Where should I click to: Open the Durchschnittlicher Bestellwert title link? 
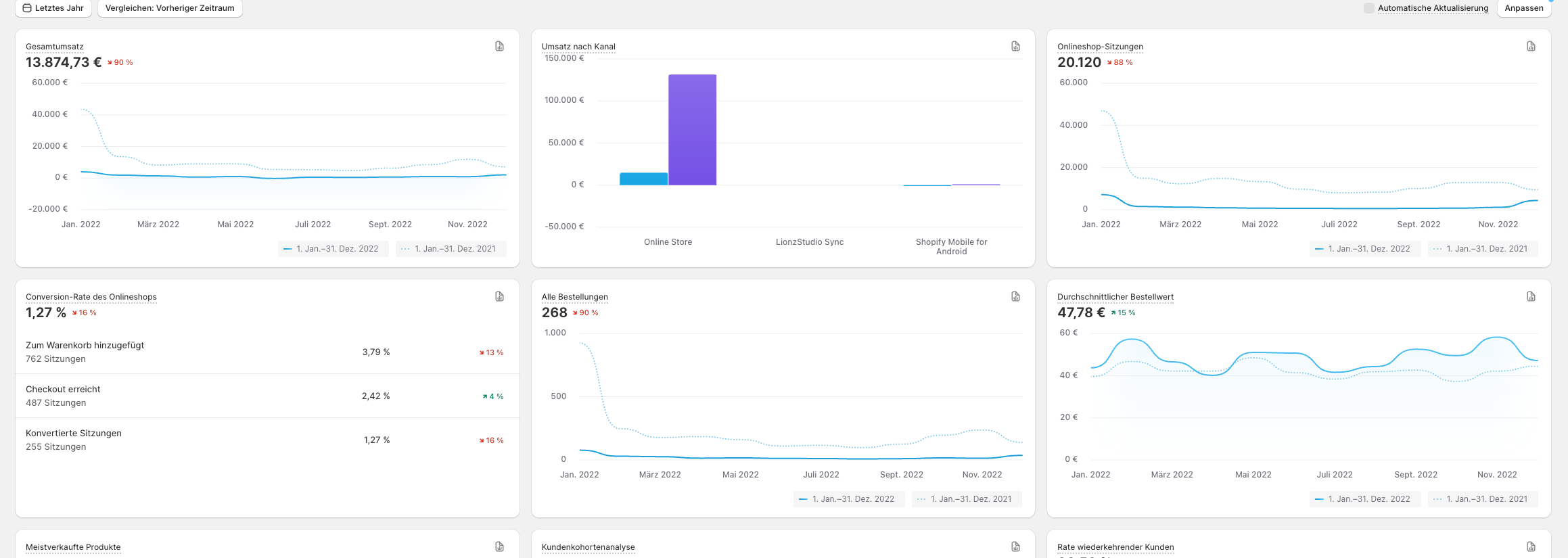tap(1115, 297)
